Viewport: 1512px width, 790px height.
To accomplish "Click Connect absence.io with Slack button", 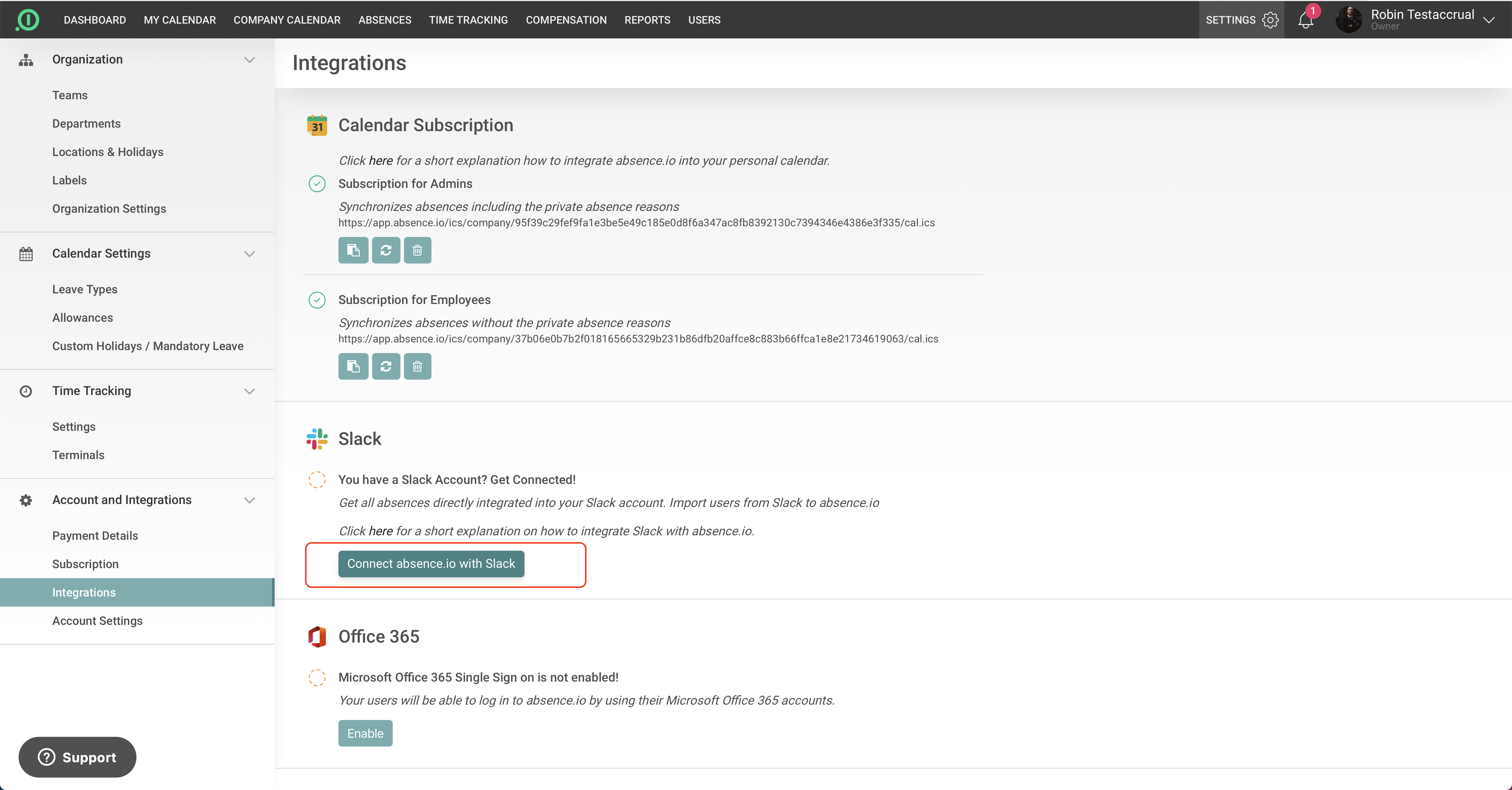I will pyautogui.click(x=431, y=564).
